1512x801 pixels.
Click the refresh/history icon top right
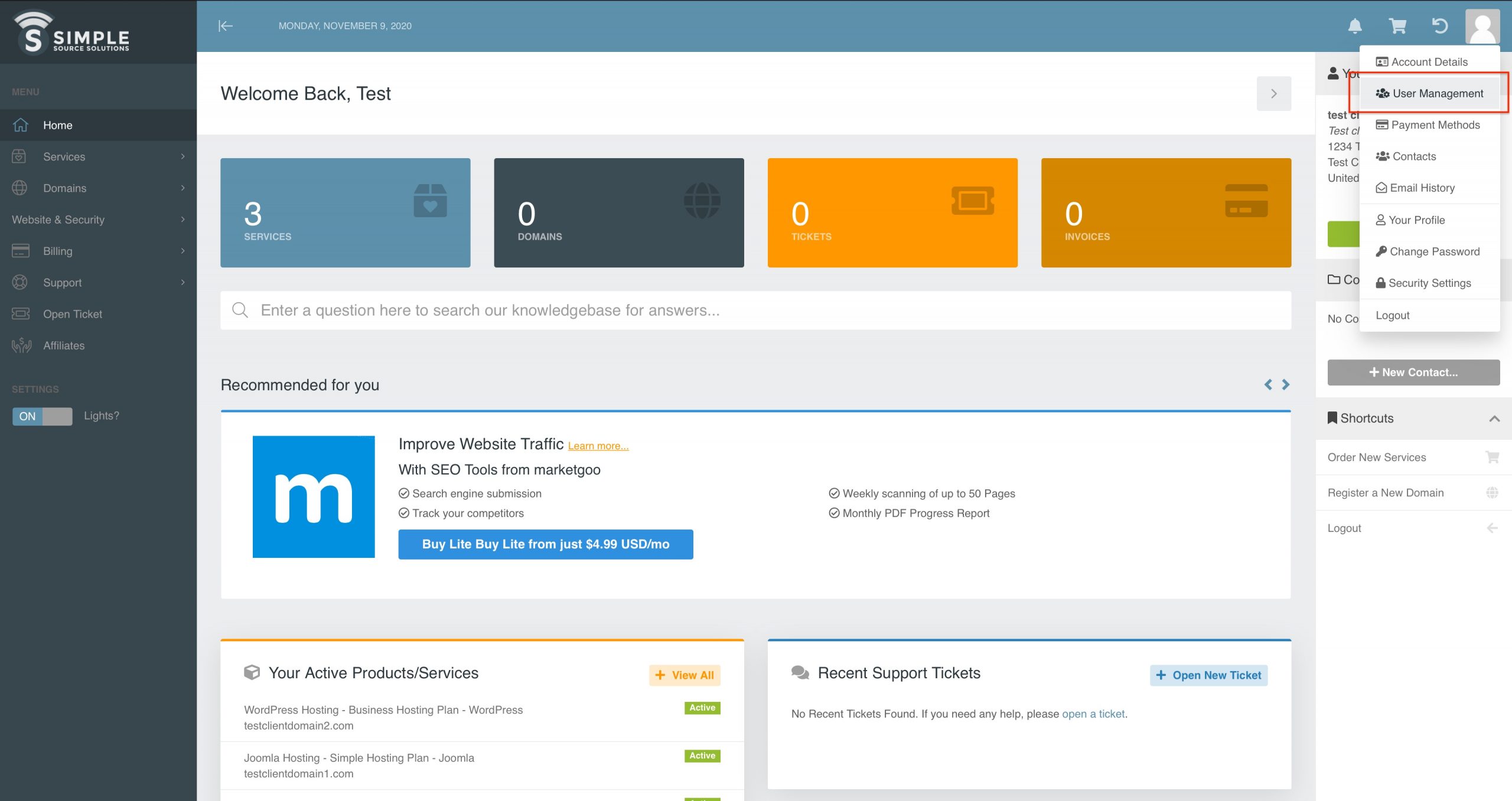1438,25
